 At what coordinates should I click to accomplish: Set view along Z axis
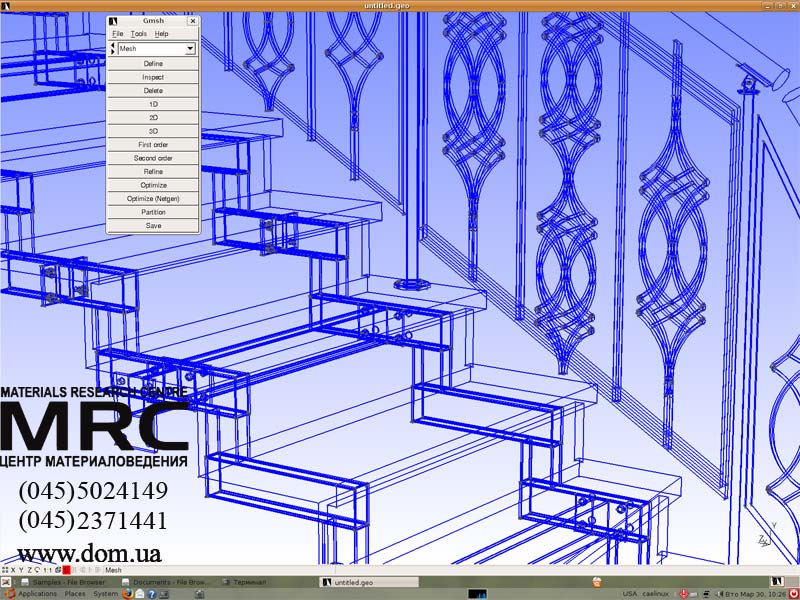click(30, 570)
